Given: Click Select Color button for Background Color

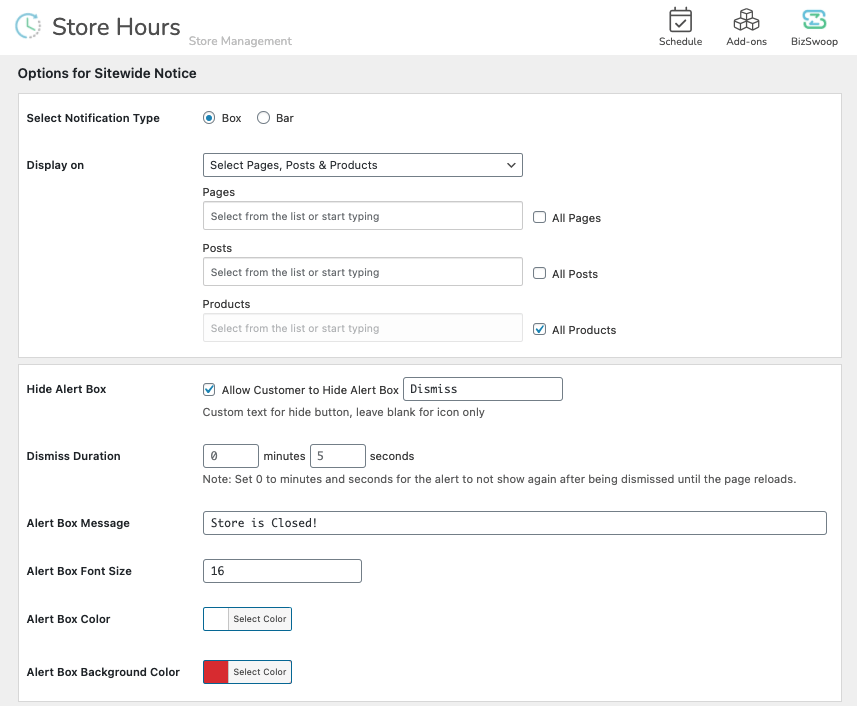Looking at the screenshot, I should (260, 672).
